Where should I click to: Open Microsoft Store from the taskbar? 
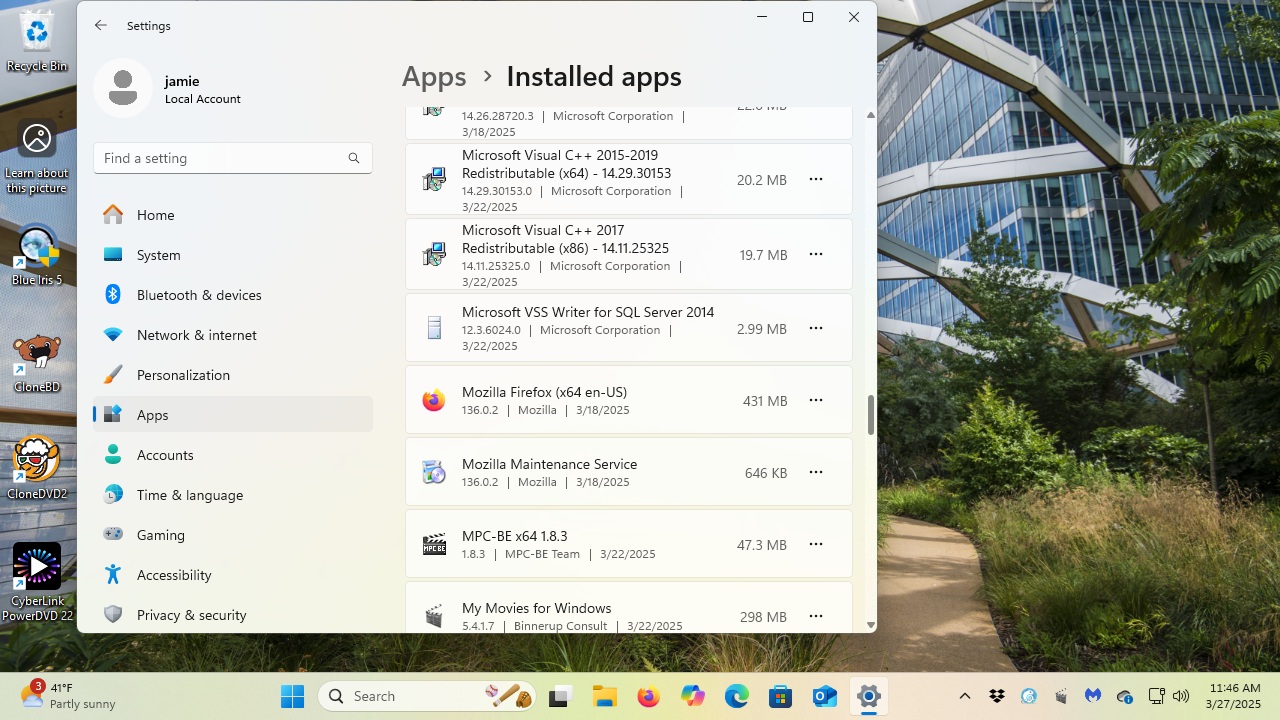pos(780,696)
